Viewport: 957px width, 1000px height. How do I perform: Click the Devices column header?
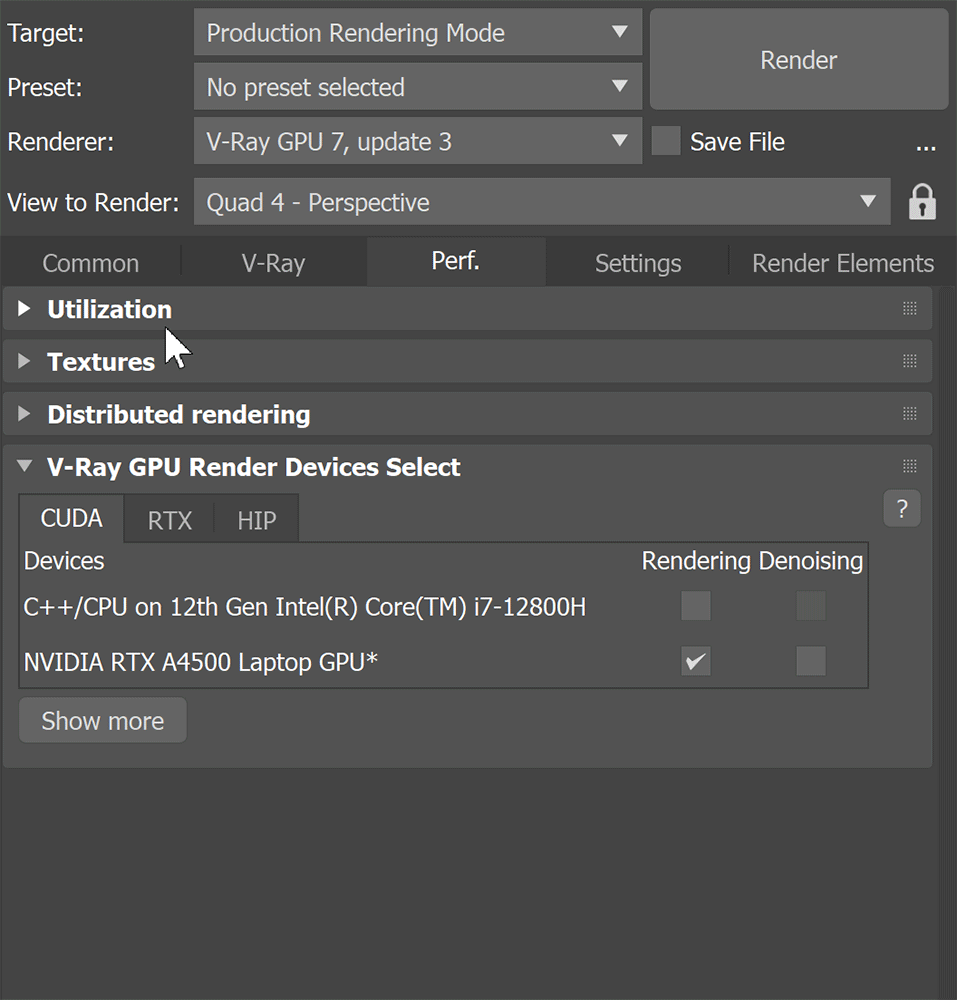[64, 561]
